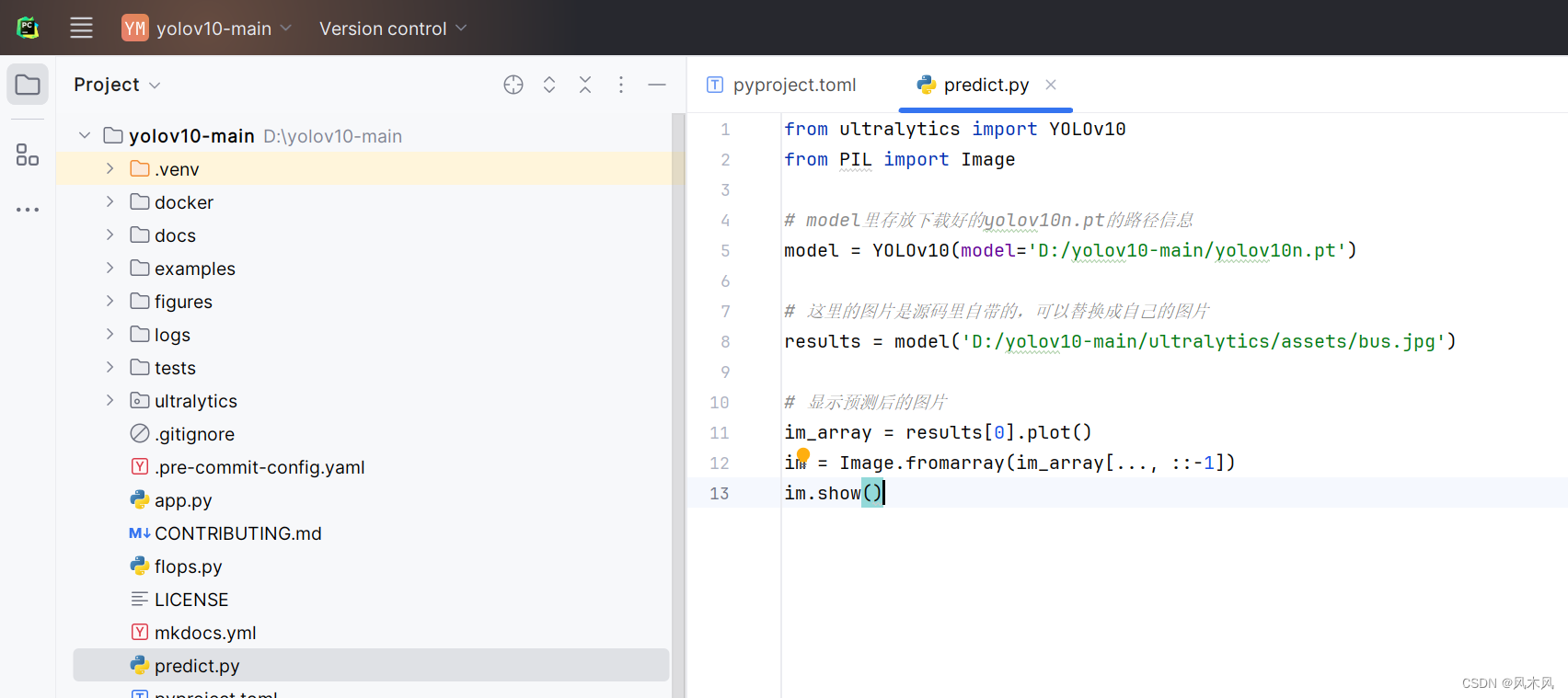The width and height of the screenshot is (1568, 698).
Task: Show more tool windows ellipsis
Action: click(x=28, y=210)
